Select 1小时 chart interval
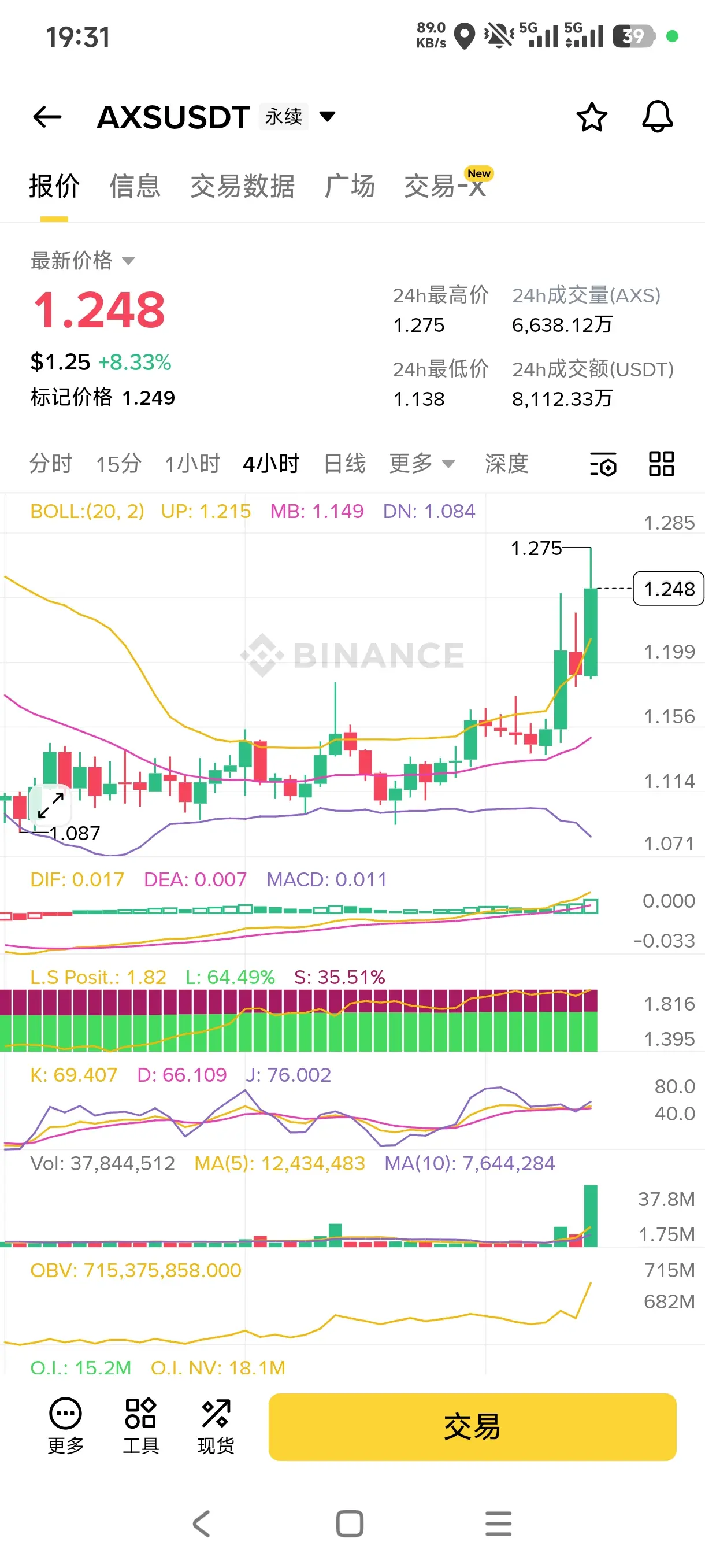Image resolution: width=705 pixels, height=1568 pixels. tap(192, 464)
